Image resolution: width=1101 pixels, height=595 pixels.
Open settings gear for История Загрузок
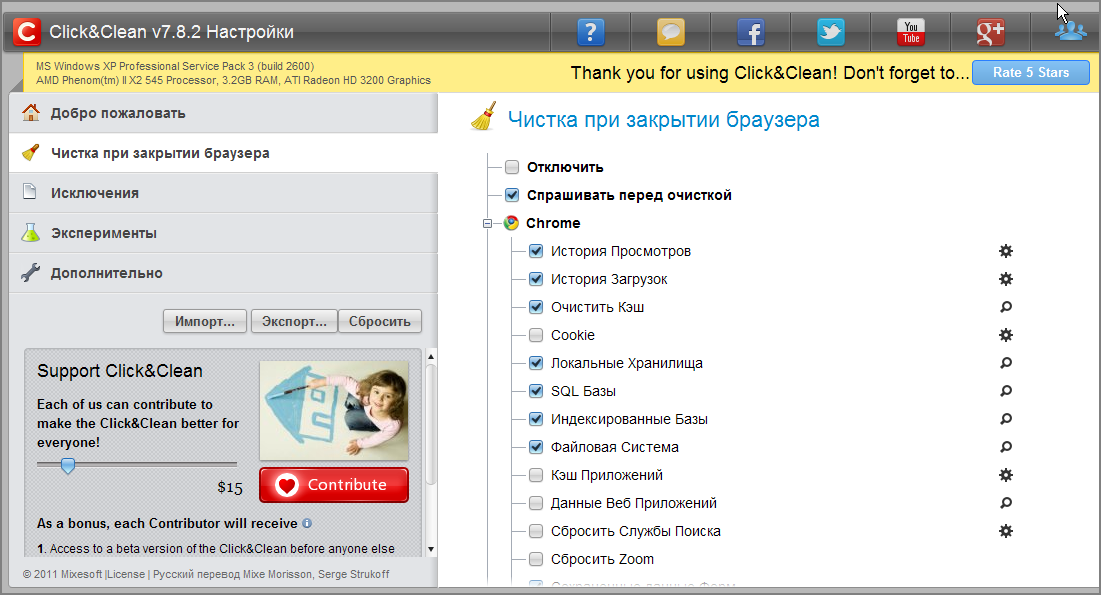[x=1006, y=279]
